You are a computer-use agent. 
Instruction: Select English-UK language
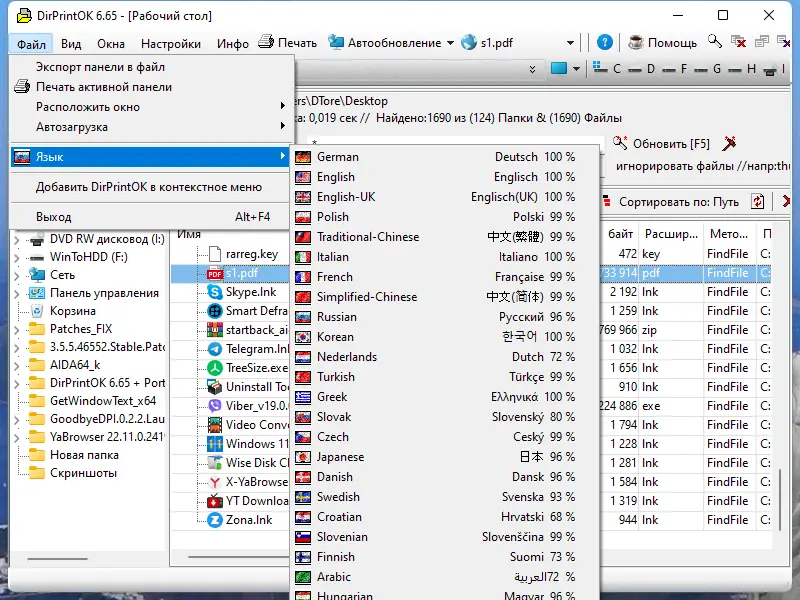tap(444, 196)
